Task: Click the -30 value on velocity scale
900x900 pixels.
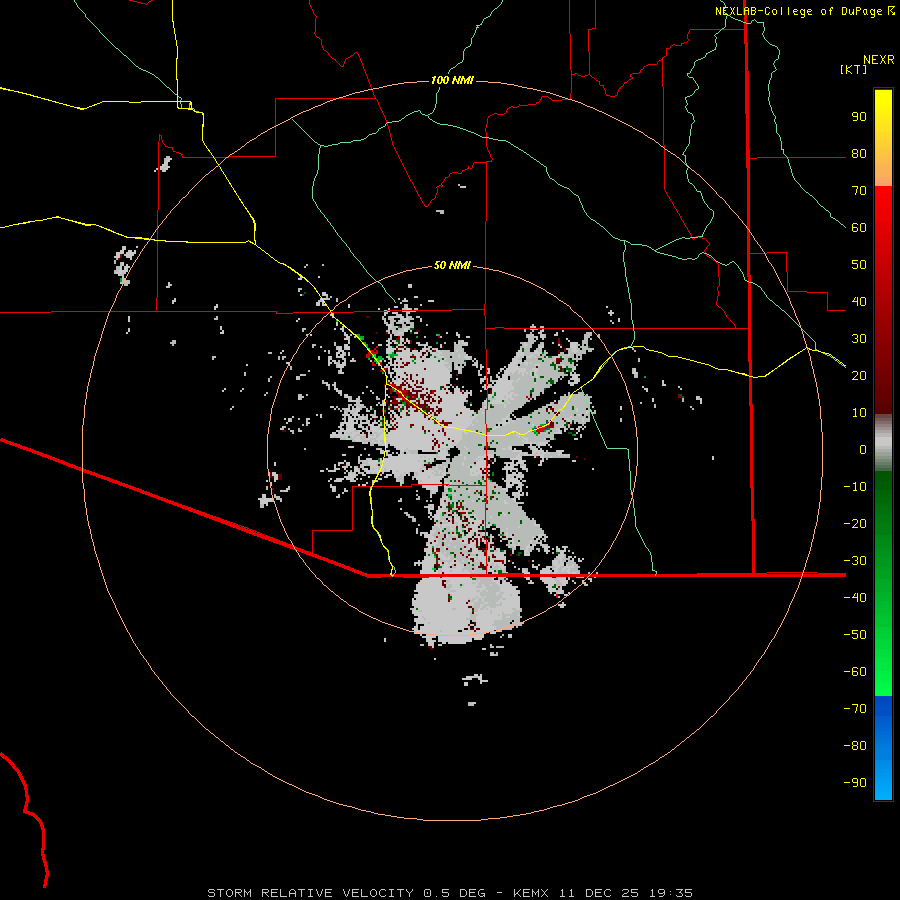Action: tap(855, 561)
